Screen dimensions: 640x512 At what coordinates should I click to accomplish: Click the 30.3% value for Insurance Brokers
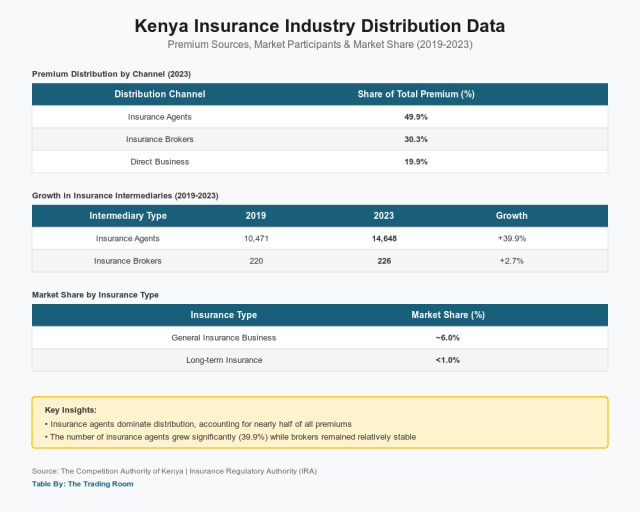(415, 139)
